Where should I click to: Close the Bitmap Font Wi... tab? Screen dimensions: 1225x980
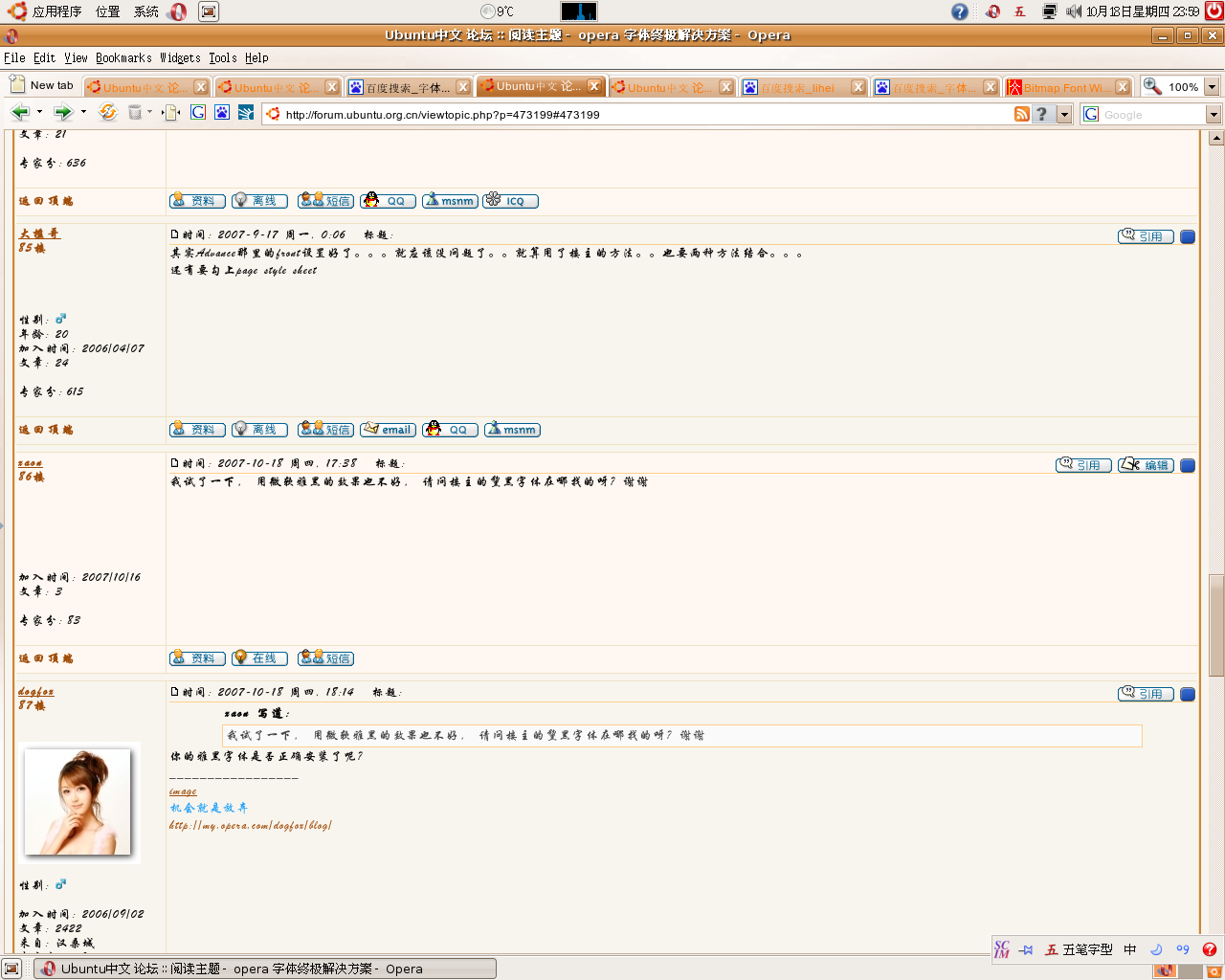pyautogui.click(x=1123, y=87)
